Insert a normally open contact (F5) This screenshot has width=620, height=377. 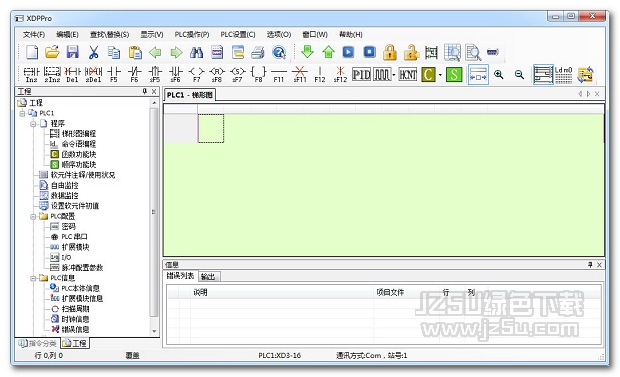(x=114, y=74)
